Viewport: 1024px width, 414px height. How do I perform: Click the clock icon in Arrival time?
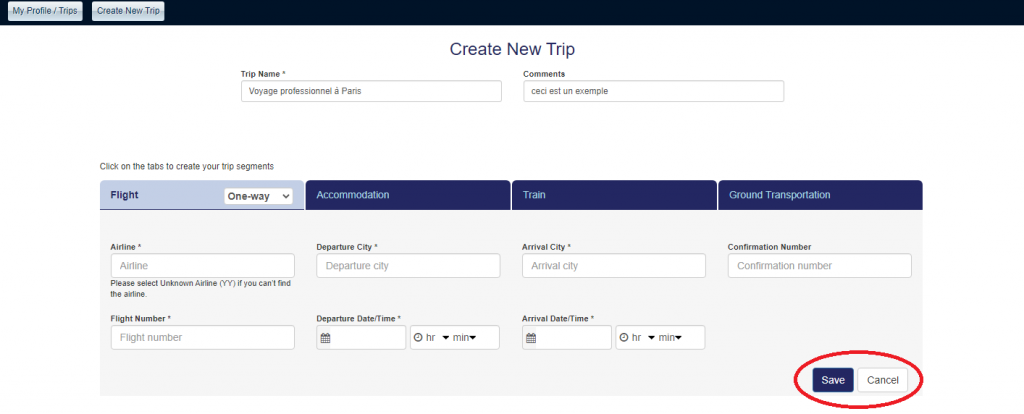pyautogui.click(x=623, y=338)
